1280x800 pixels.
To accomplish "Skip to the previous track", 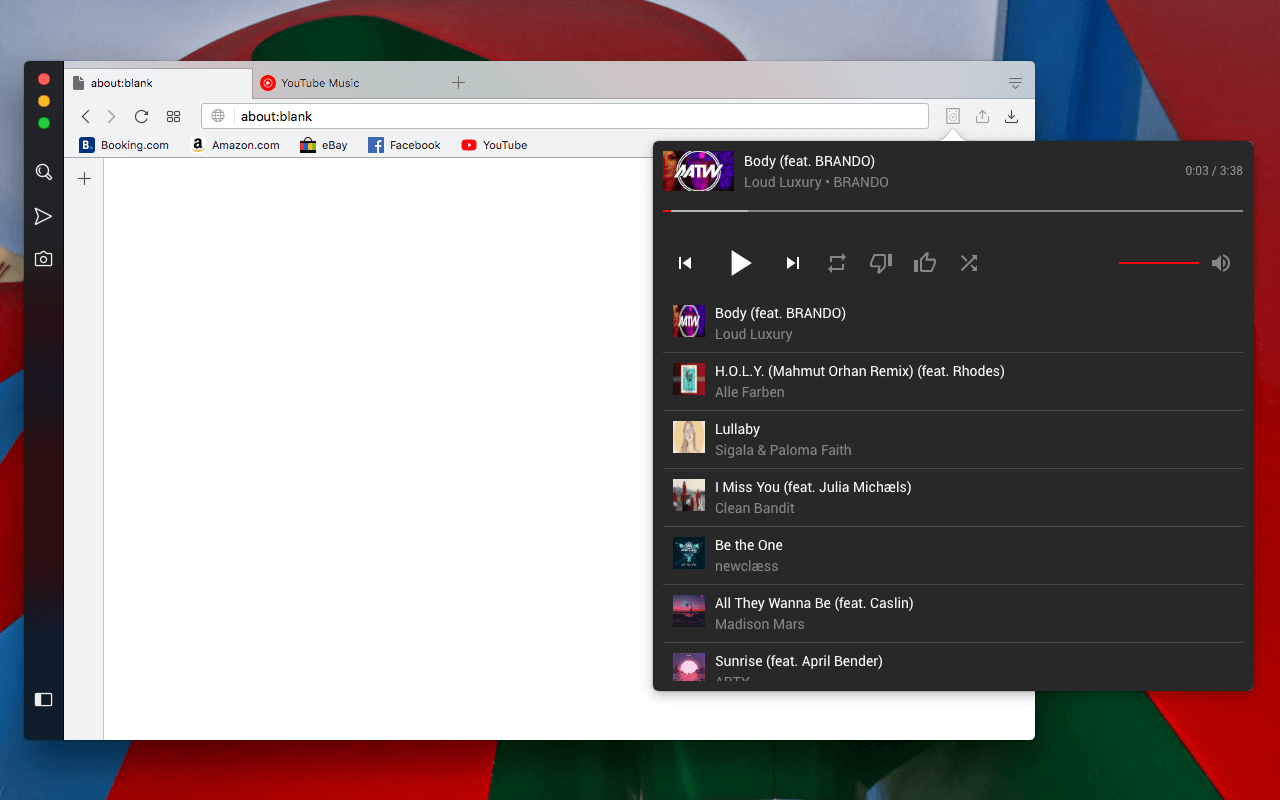I will click(x=685, y=263).
